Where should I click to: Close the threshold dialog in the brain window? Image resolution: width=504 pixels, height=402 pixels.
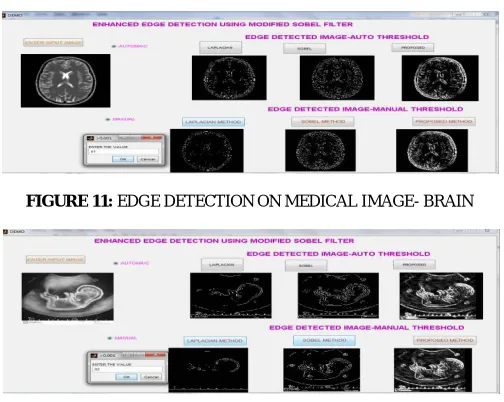point(151,138)
